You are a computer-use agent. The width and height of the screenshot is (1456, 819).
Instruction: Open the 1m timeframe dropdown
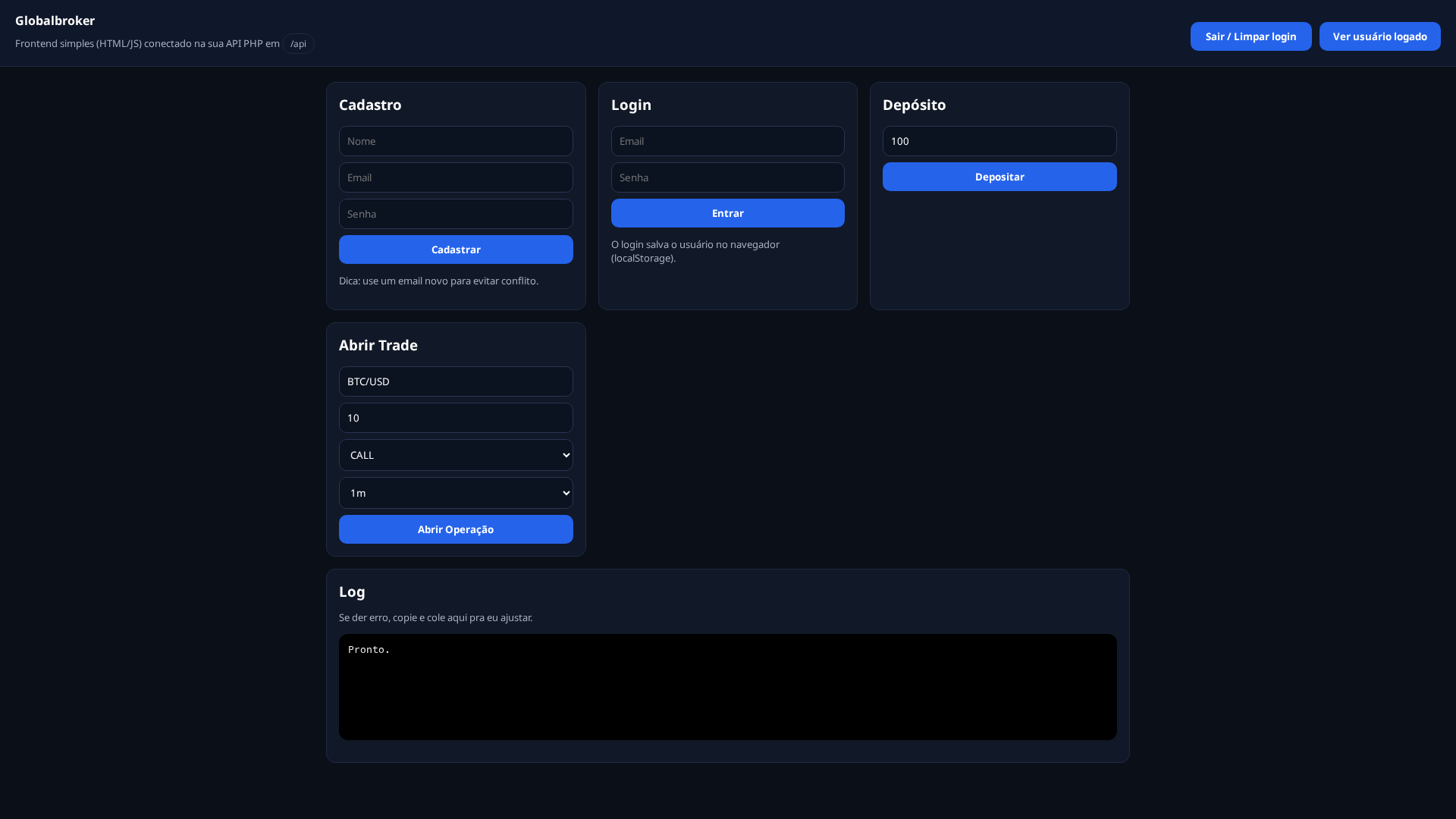[x=455, y=492]
